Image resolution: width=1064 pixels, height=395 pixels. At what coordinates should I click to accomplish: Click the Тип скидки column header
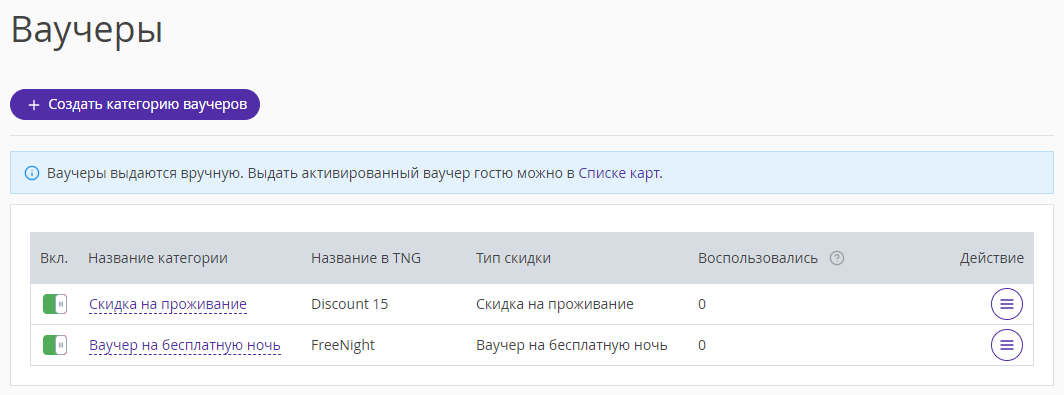click(513, 258)
